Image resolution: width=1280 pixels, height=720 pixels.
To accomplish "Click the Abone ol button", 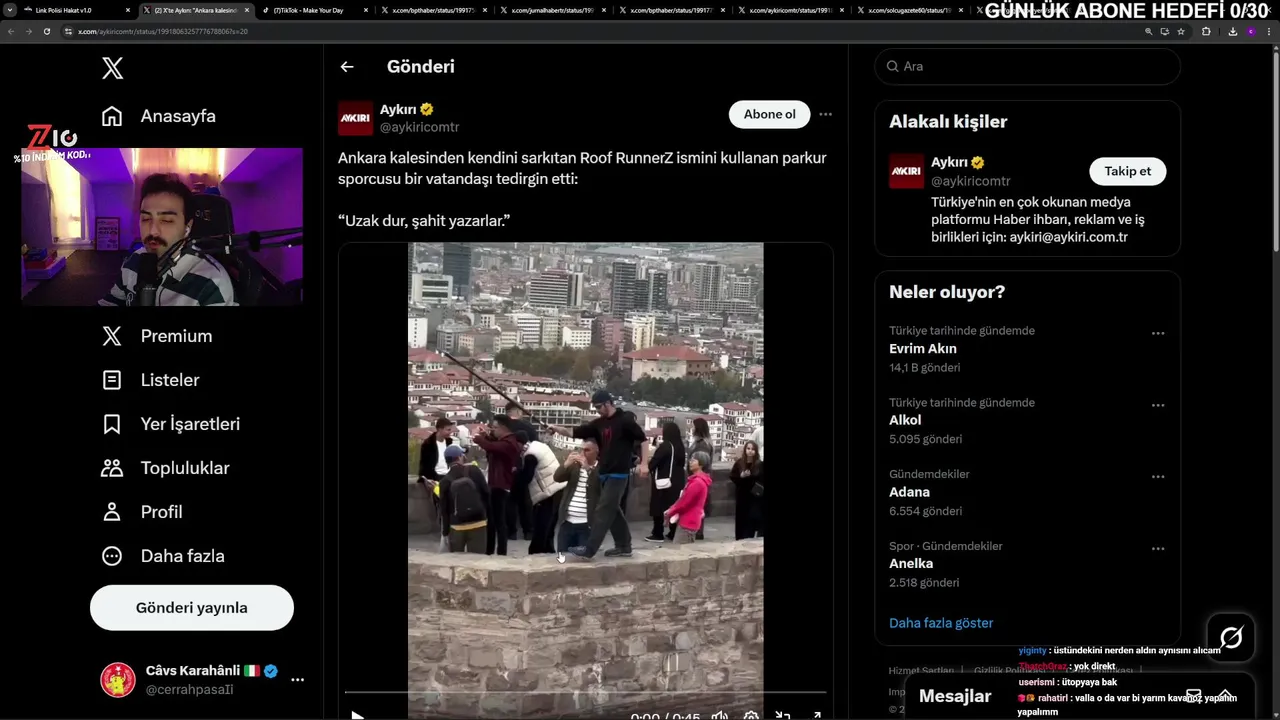I will click(769, 114).
